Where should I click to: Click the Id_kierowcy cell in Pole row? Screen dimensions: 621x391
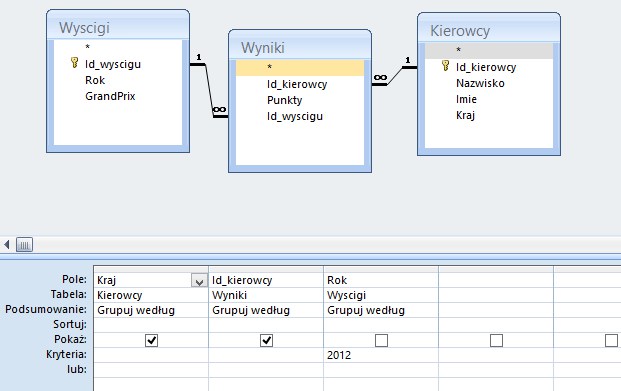(x=266, y=280)
